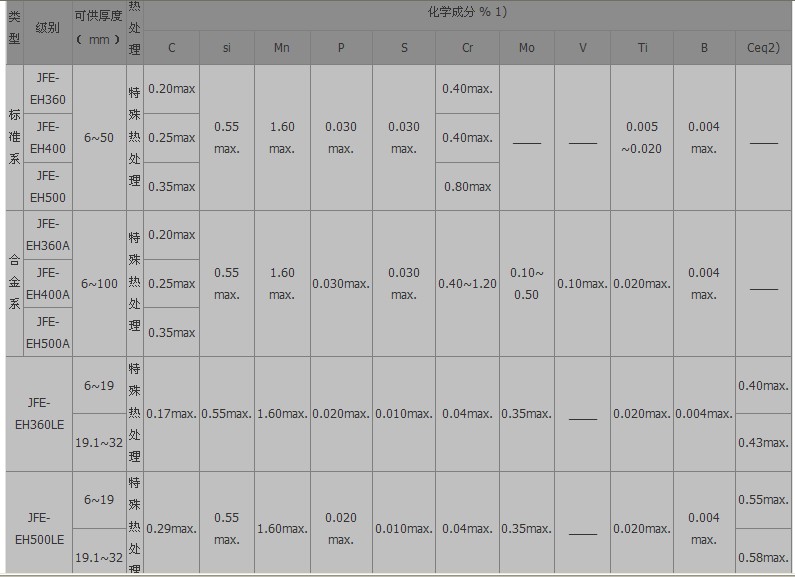Image resolution: width=795 pixels, height=577 pixels.
Task: Click the 0.55max. Ceq value
Action: click(763, 499)
